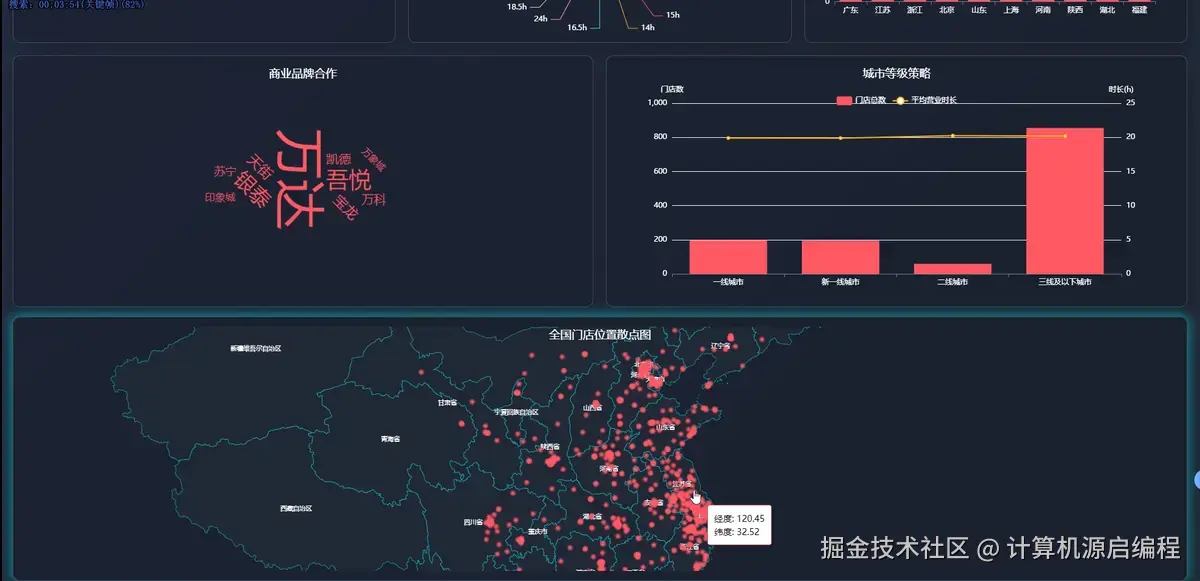Select the word 宝龙 in the word cloud
This screenshot has height=581, width=1200.
(344, 208)
